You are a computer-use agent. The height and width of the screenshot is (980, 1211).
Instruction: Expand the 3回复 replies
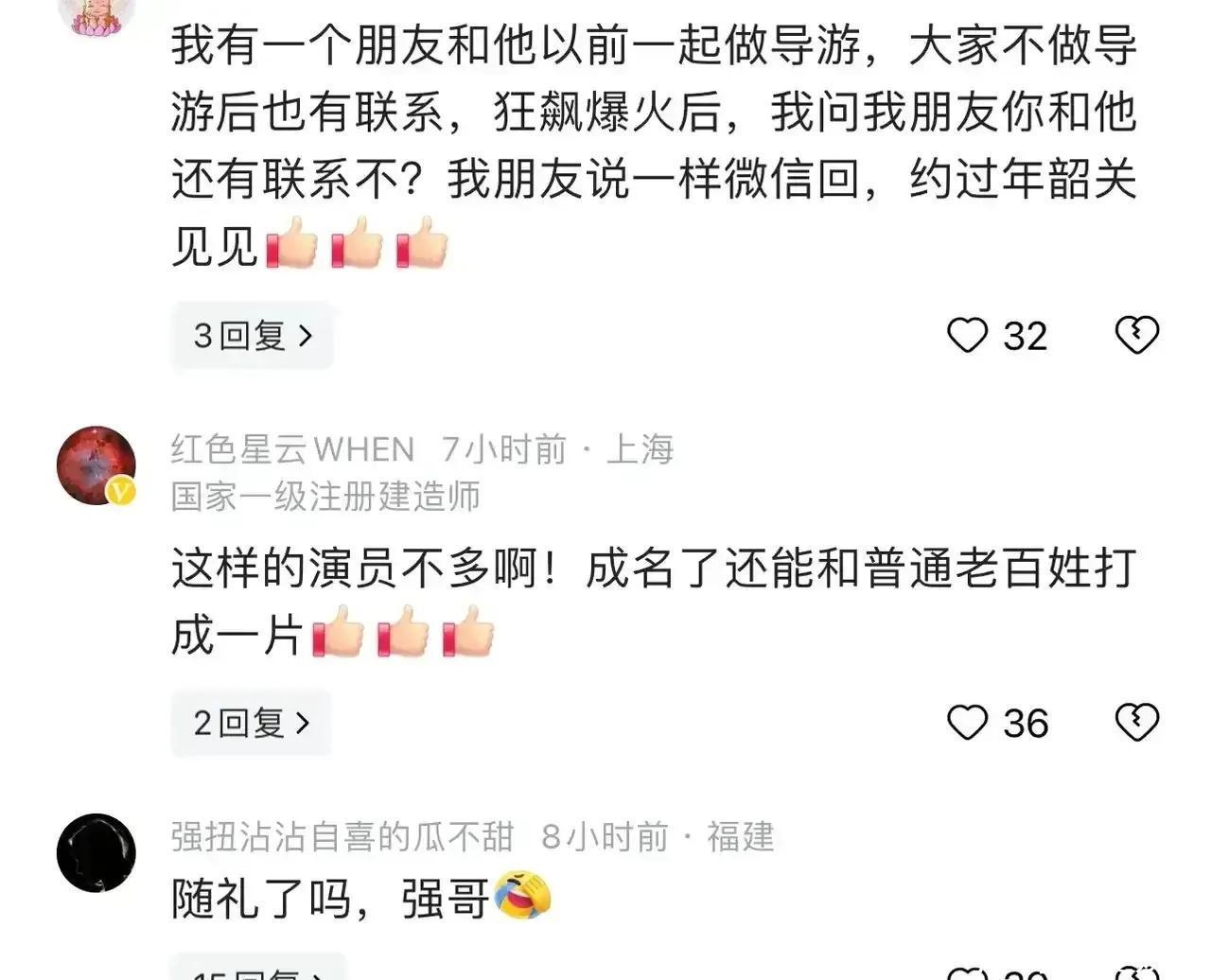click(x=253, y=335)
